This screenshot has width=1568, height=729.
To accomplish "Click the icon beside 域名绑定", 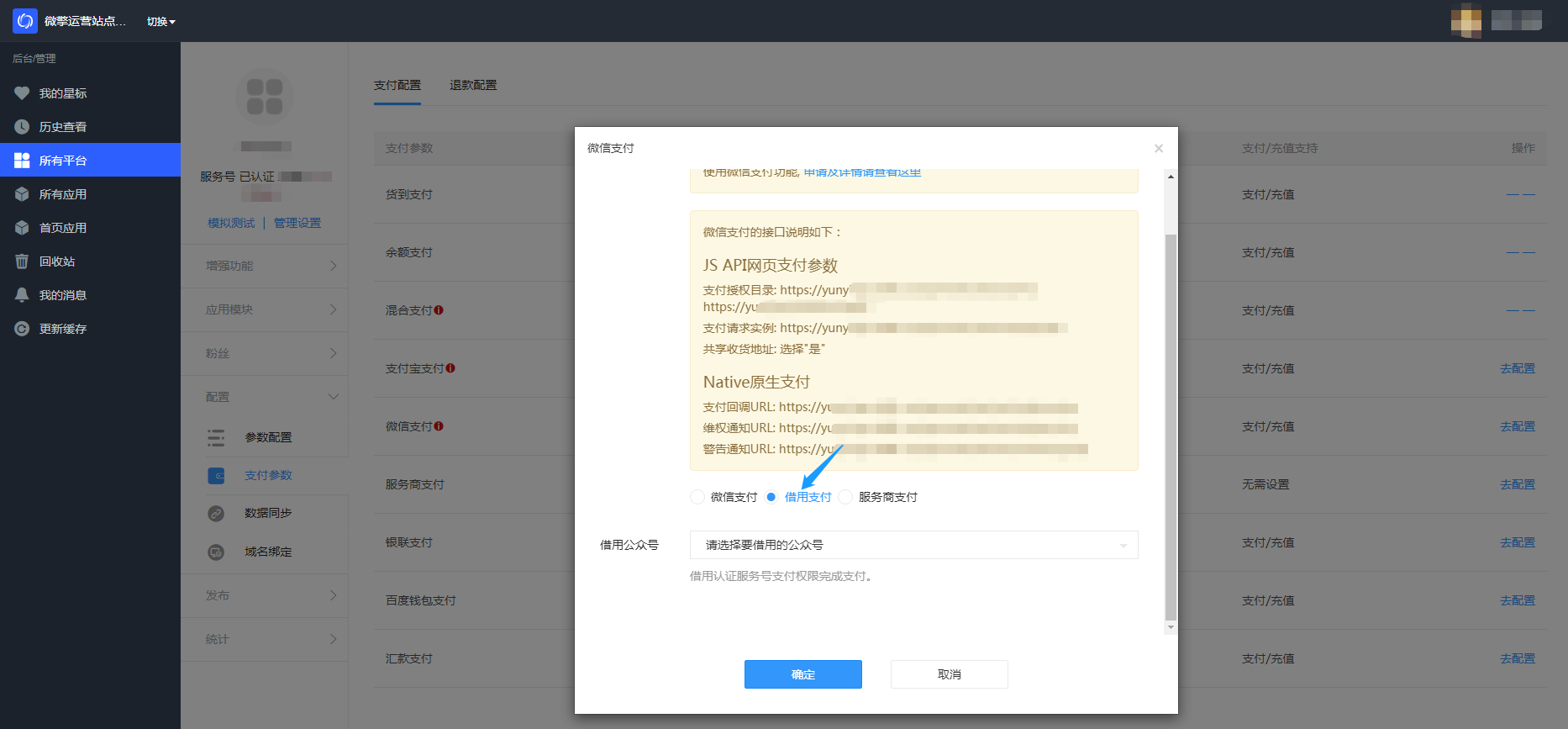I will pos(216,552).
